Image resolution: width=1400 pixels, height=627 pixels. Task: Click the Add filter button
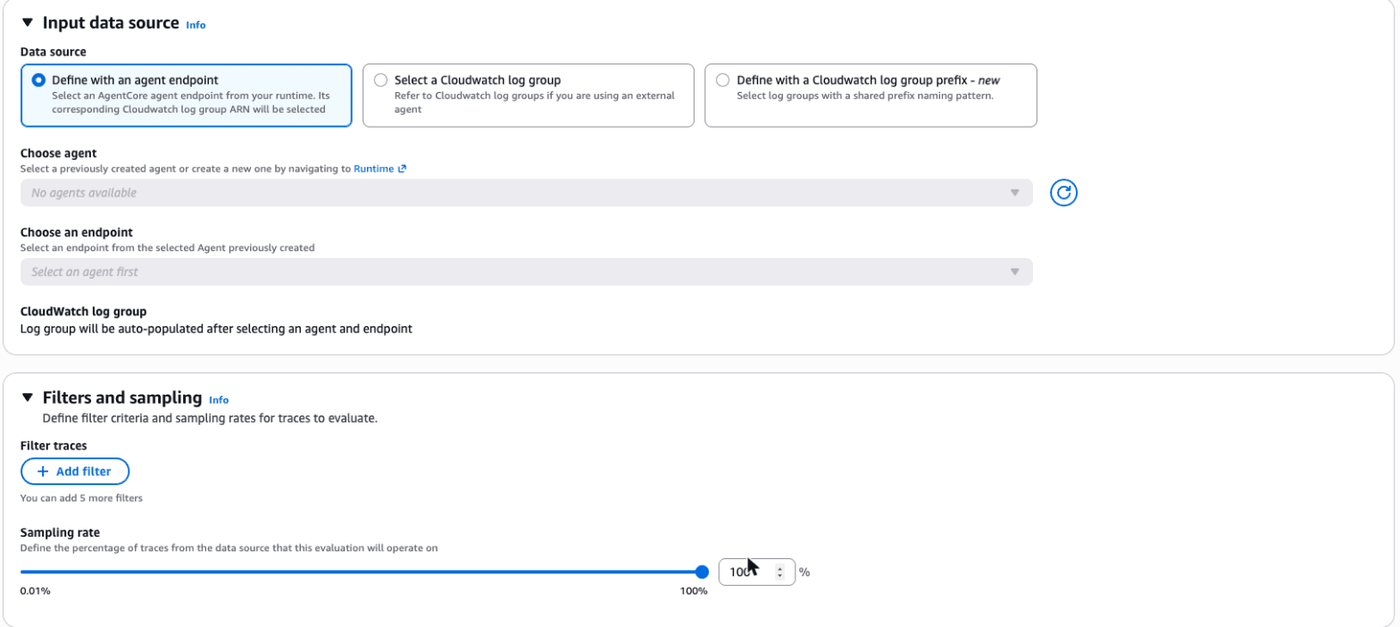(x=75, y=471)
